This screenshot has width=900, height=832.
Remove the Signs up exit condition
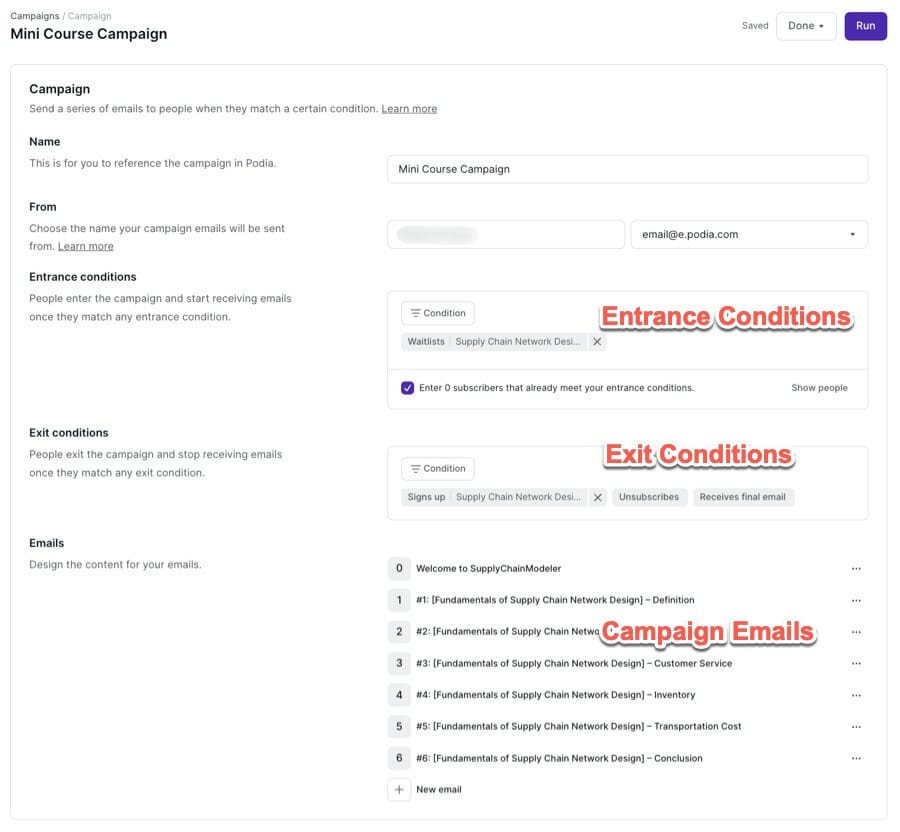pyautogui.click(x=598, y=497)
